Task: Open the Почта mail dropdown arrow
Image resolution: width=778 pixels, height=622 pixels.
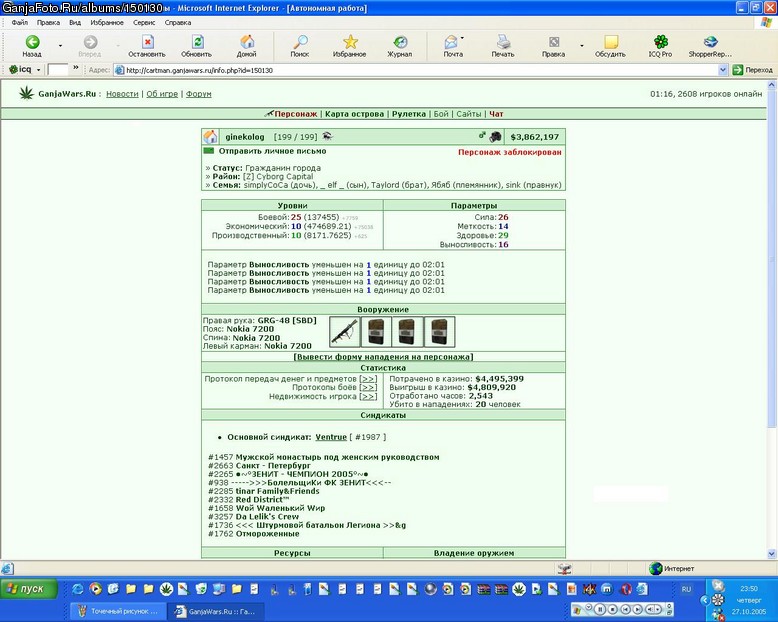Action: point(462,38)
